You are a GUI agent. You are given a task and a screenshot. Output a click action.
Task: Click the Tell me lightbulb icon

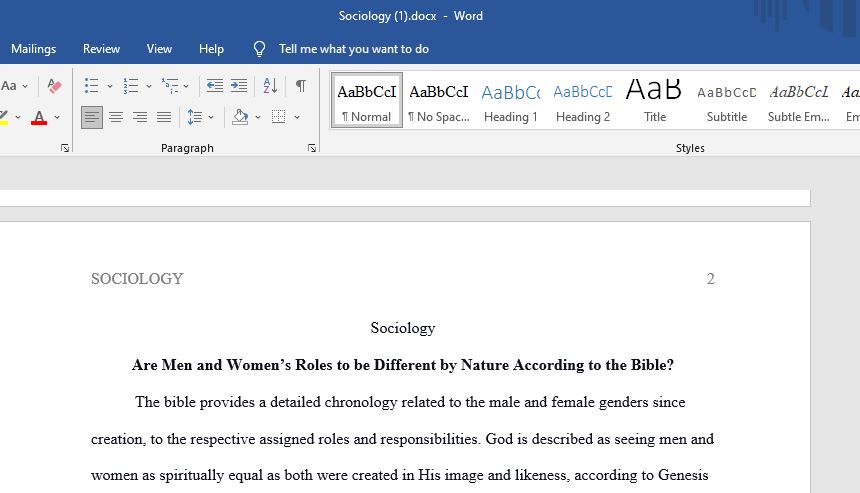[x=259, y=49]
